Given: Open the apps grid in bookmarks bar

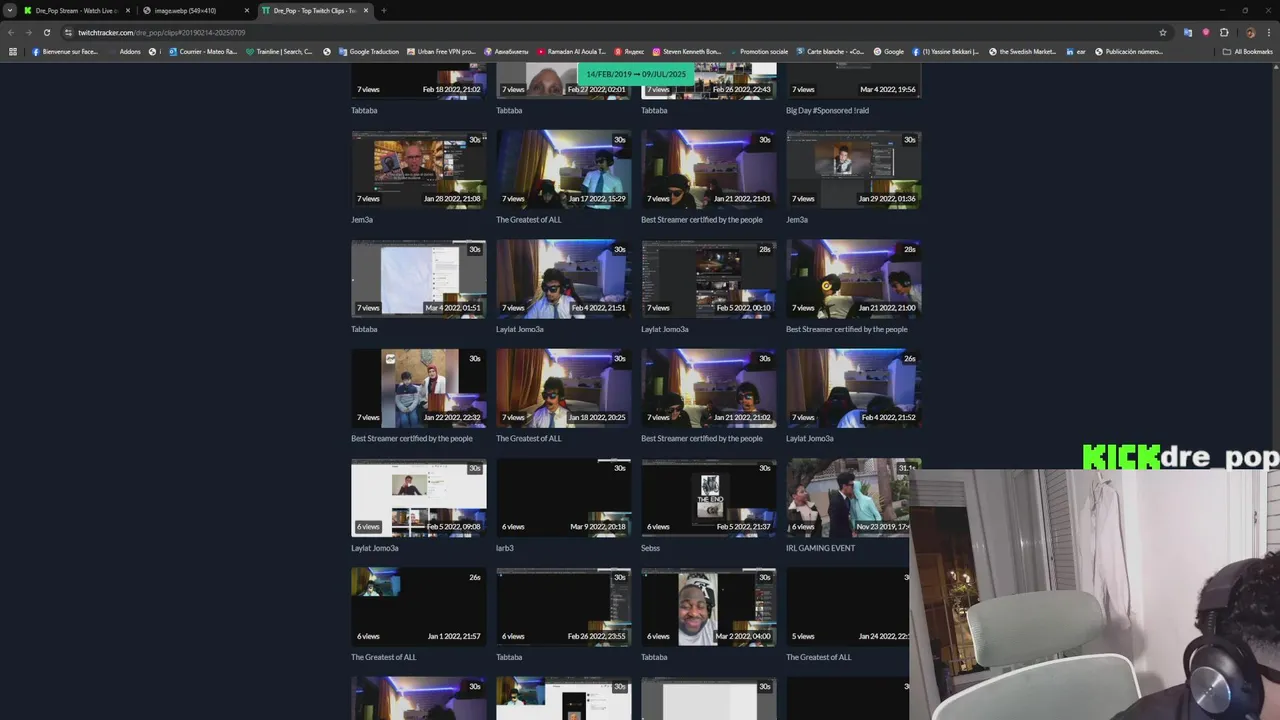Looking at the screenshot, I should click(12, 51).
